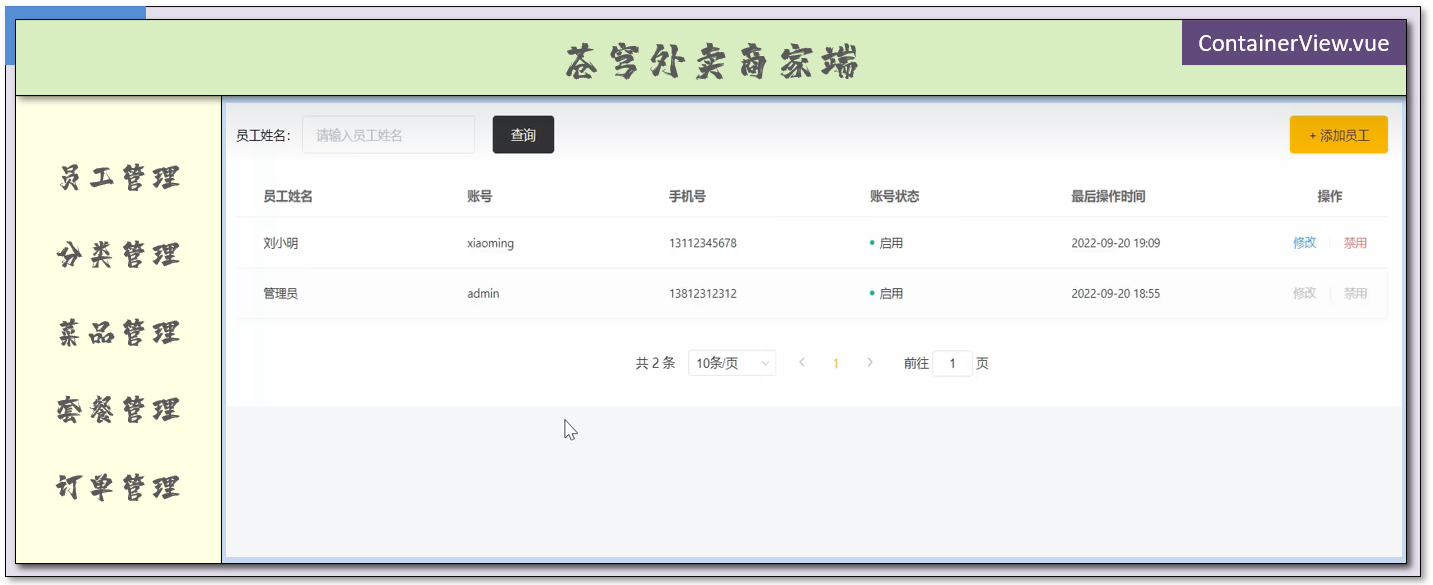The width and height of the screenshot is (1433, 585).
Task: Click 修改 for employee 刘小明
Action: click(x=1304, y=243)
